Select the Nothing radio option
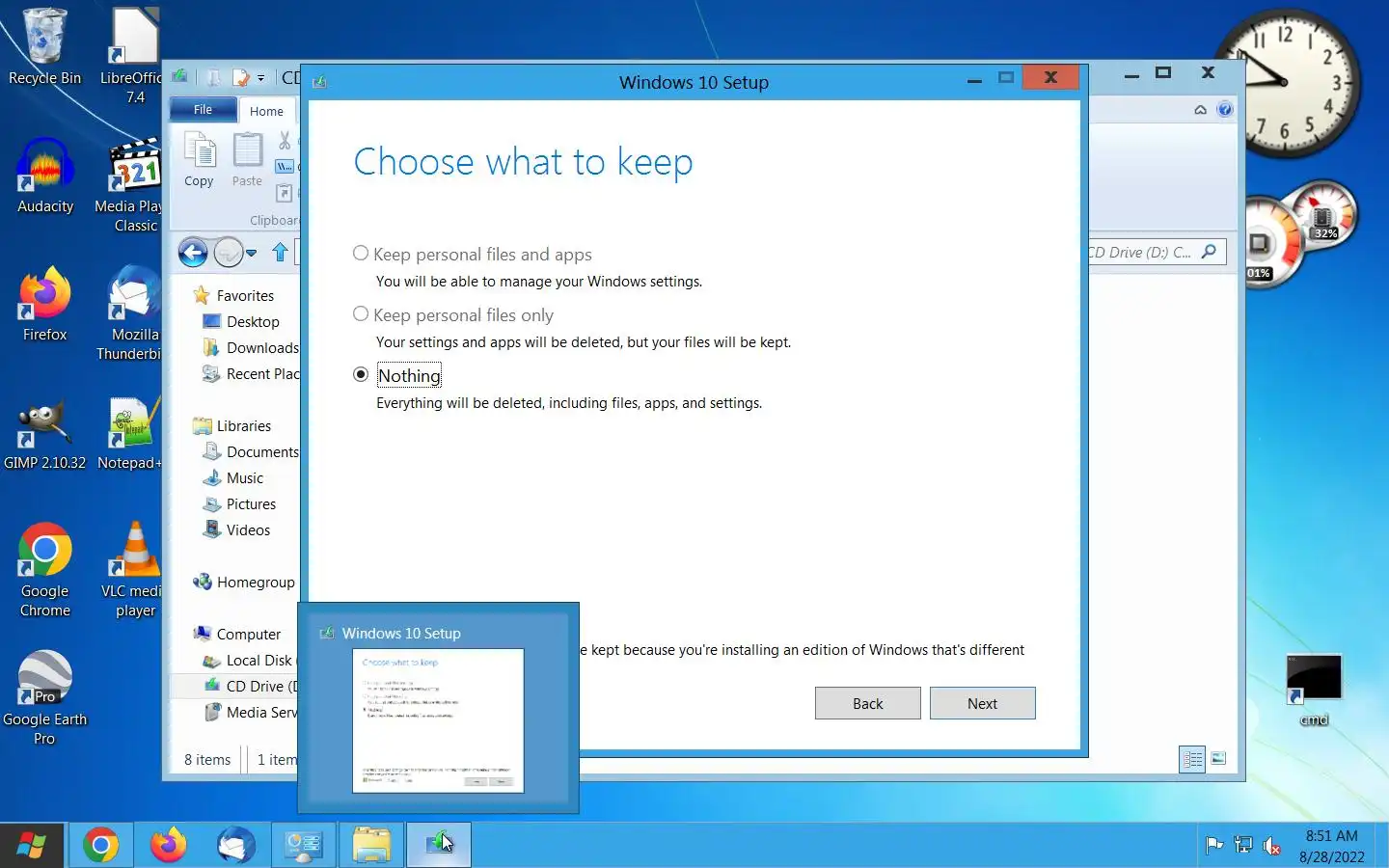1389x868 pixels. coord(361,375)
